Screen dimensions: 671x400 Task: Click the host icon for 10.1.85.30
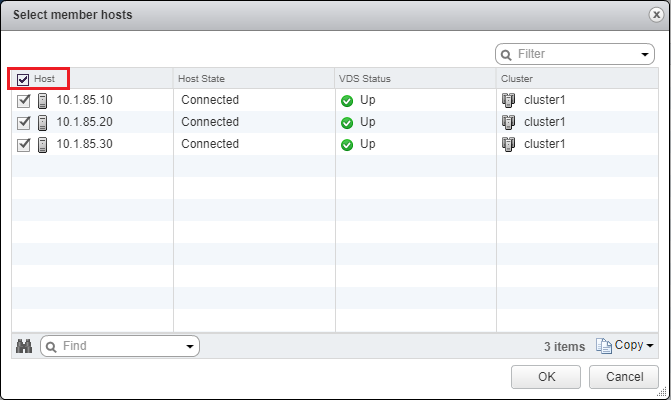(42, 145)
